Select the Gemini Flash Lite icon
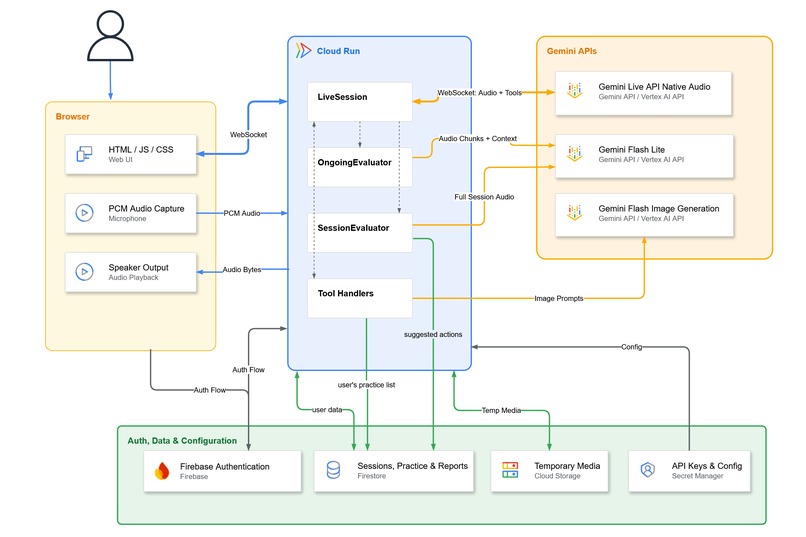Screen dimensions: 806x537 coord(575,154)
